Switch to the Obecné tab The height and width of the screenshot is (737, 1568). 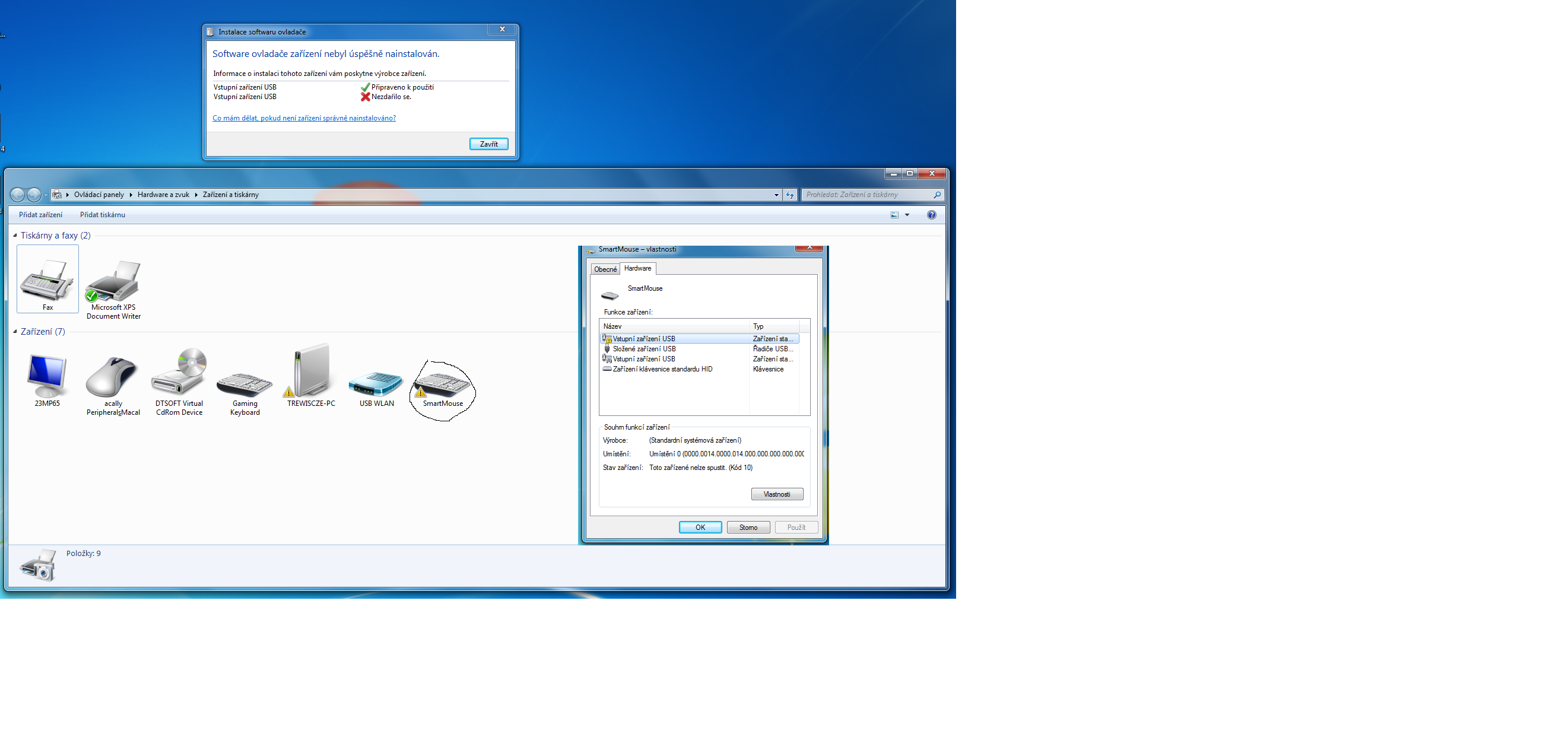tap(605, 269)
